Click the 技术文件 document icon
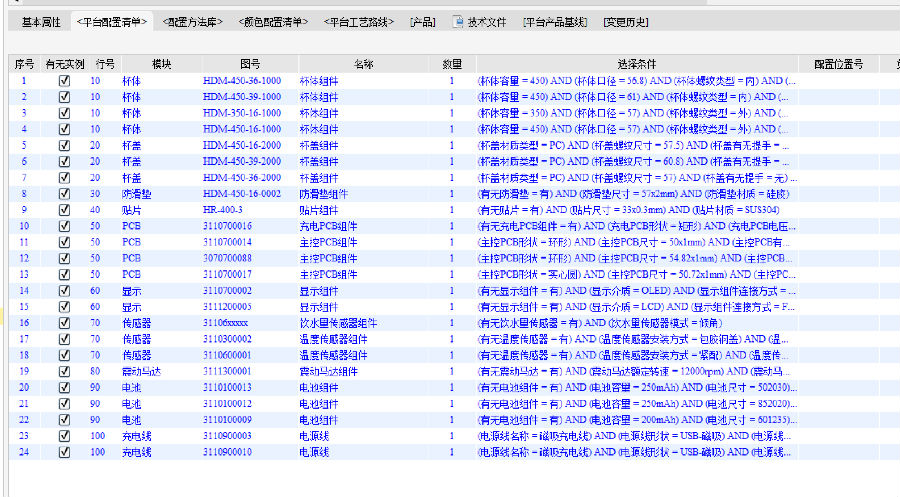 [458, 22]
